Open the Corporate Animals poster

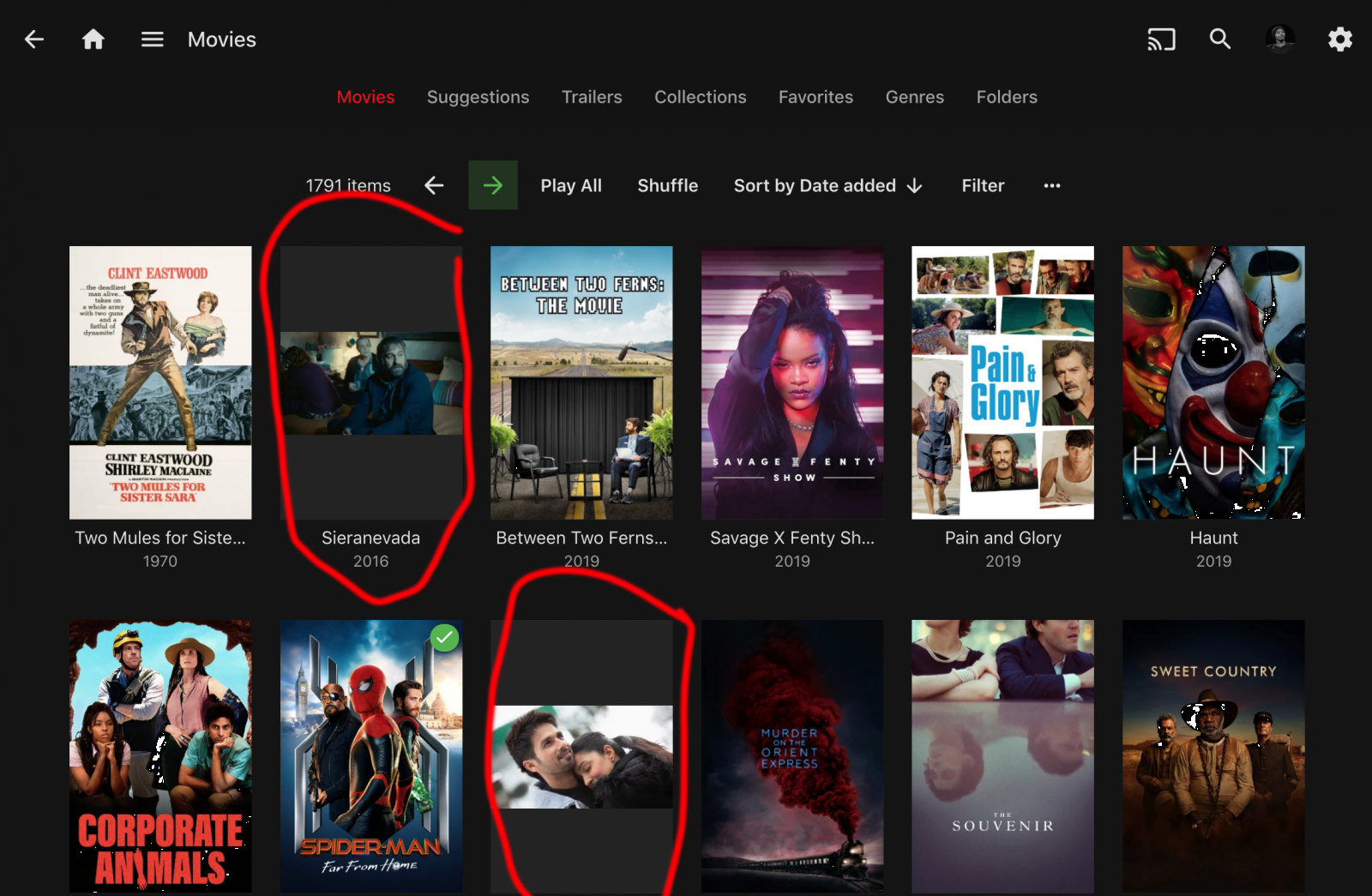160,756
